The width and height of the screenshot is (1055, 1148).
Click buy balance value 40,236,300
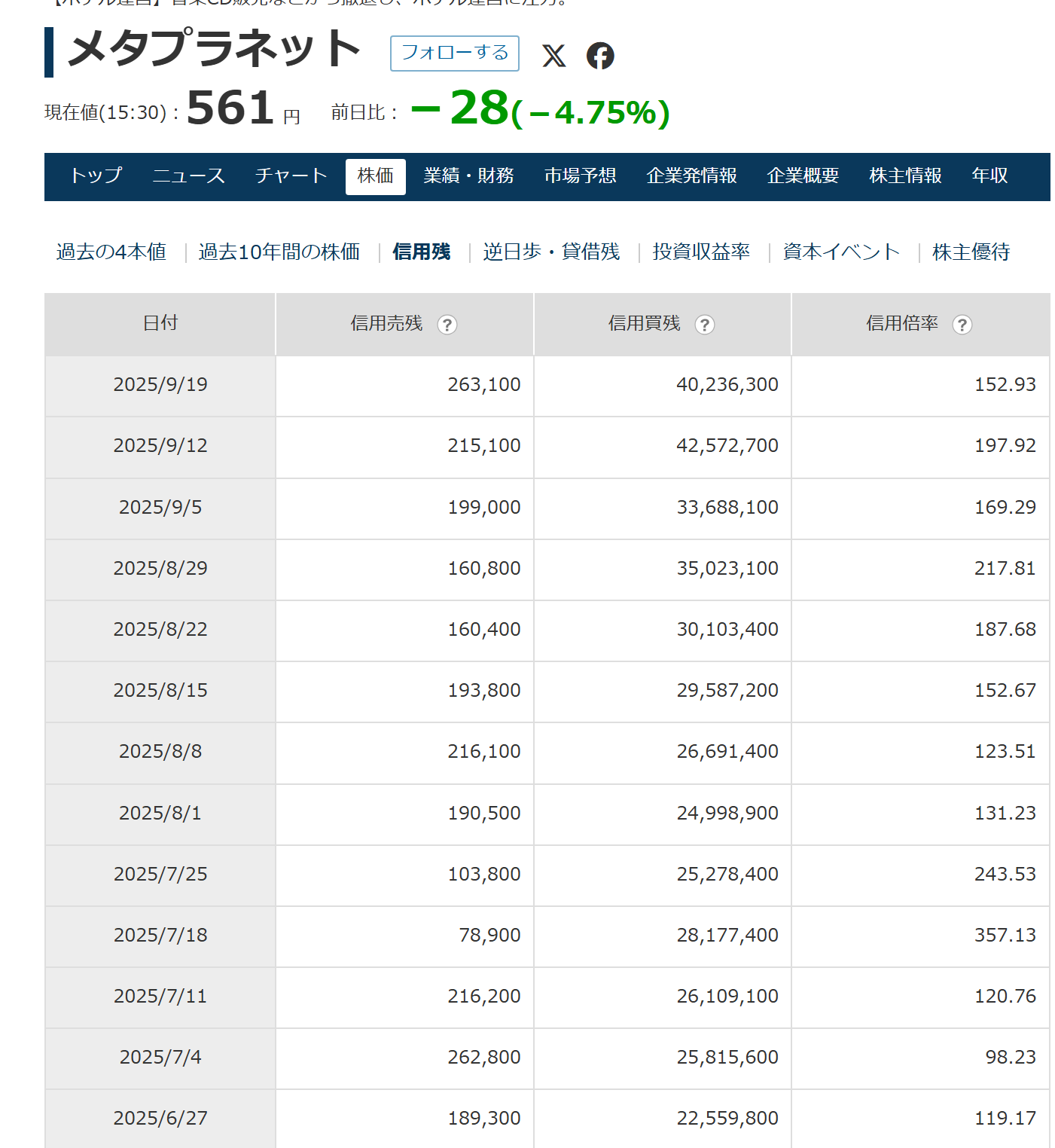tap(727, 385)
